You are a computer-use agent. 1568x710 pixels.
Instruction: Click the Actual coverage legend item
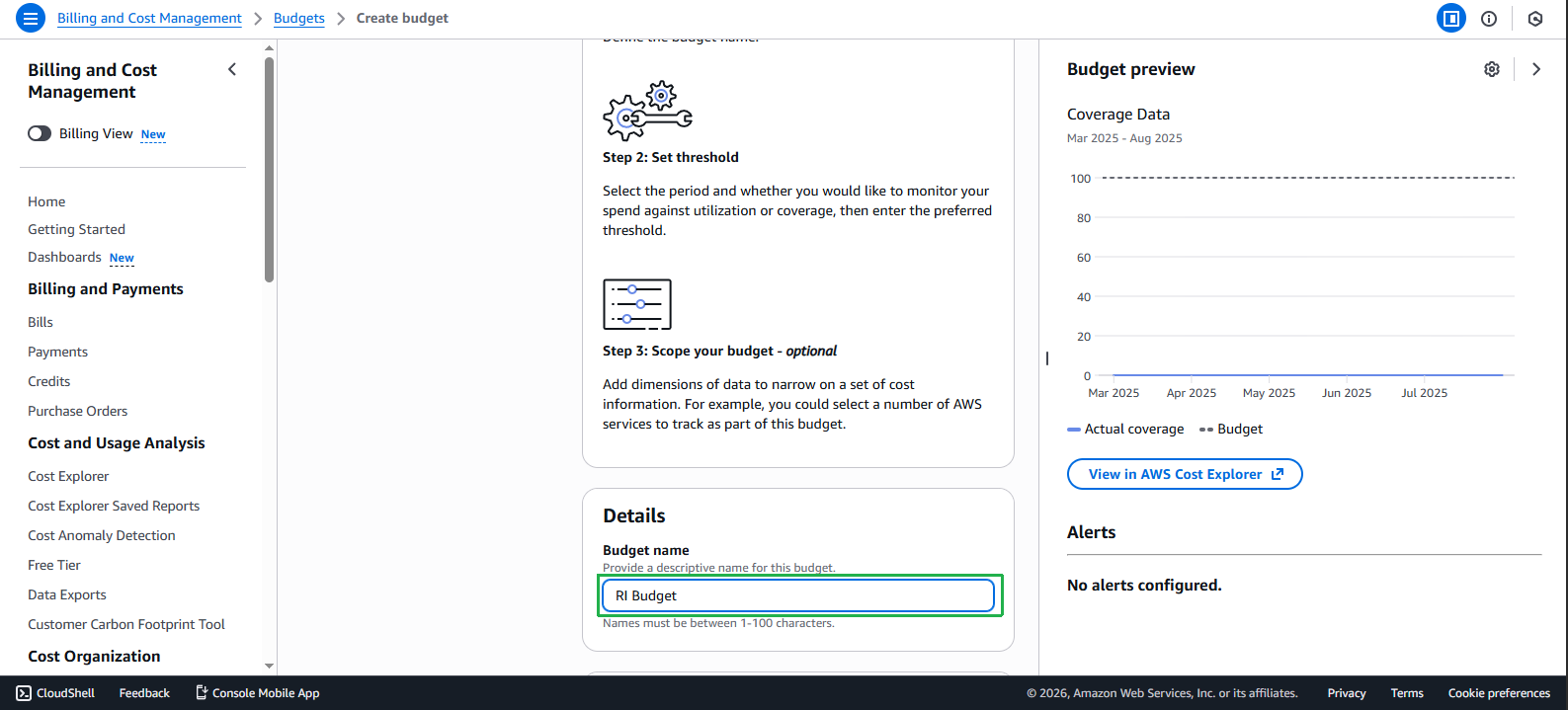coord(1126,429)
